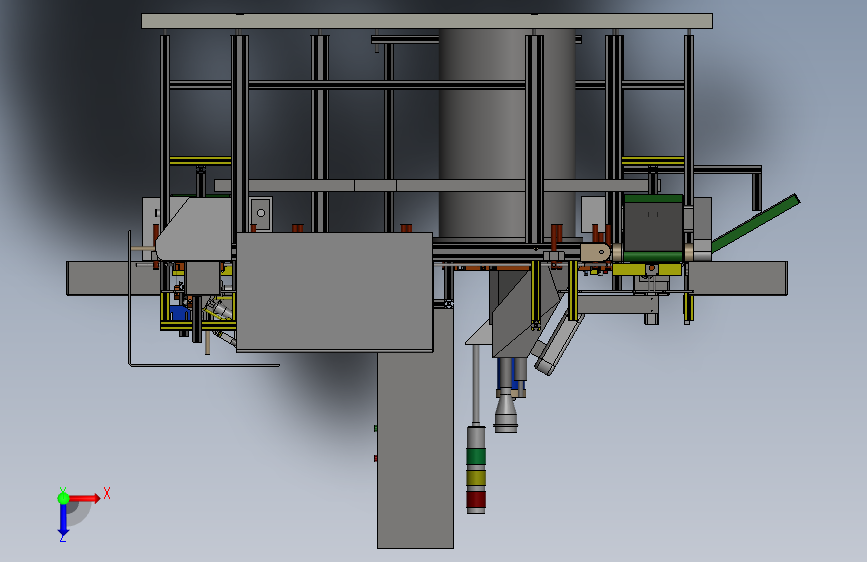The image size is (867, 562).
Task: Select the large gray cylinder in the frame
Action: click(482, 133)
